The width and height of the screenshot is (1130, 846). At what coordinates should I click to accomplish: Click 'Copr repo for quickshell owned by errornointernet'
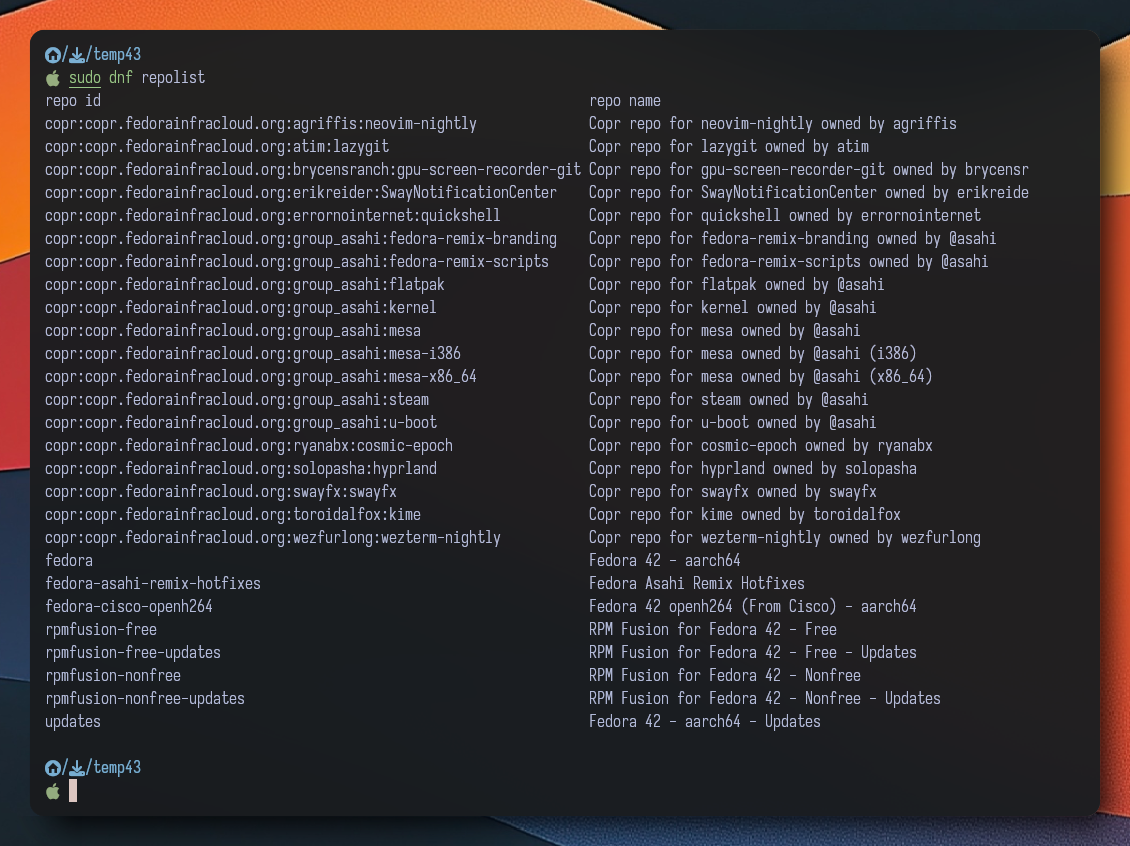[785, 216]
